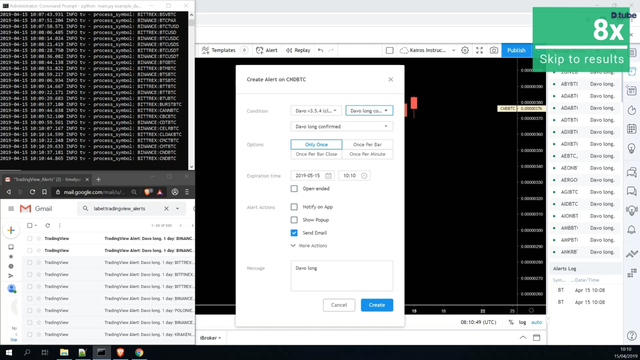Screen dimensions: 640x360
Task: Toggle the log scale button
Action: click(x=522, y=322)
